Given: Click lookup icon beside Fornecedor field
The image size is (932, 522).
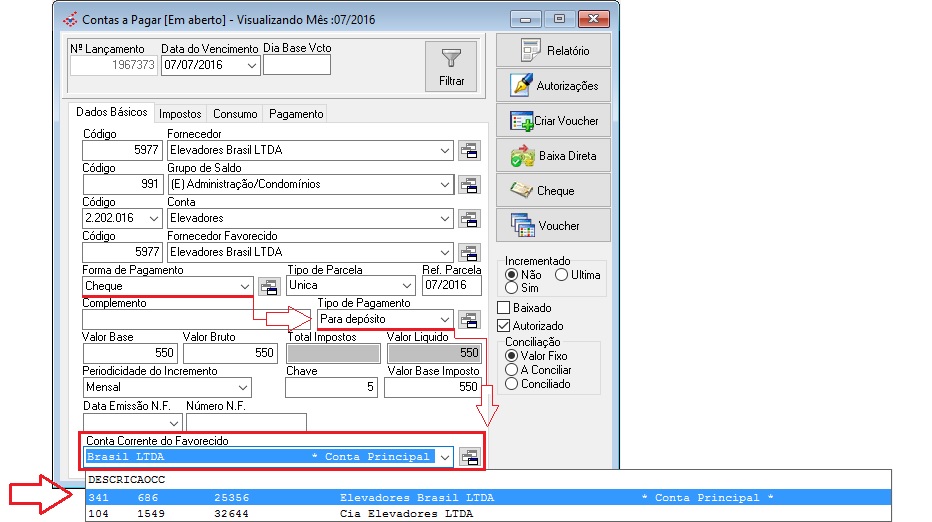Looking at the screenshot, I should tap(469, 151).
